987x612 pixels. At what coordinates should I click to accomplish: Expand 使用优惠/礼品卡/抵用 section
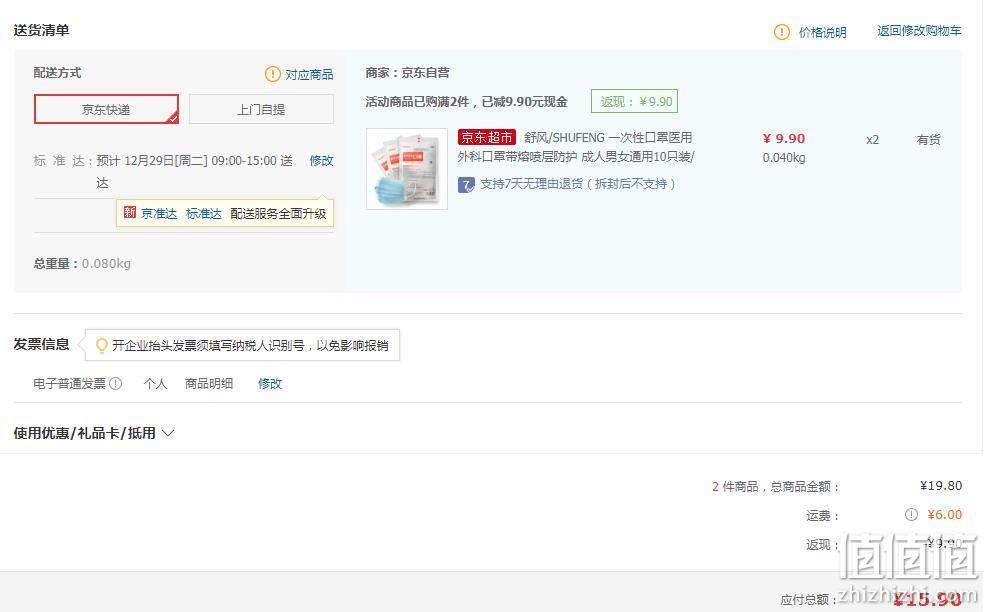click(94, 433)
